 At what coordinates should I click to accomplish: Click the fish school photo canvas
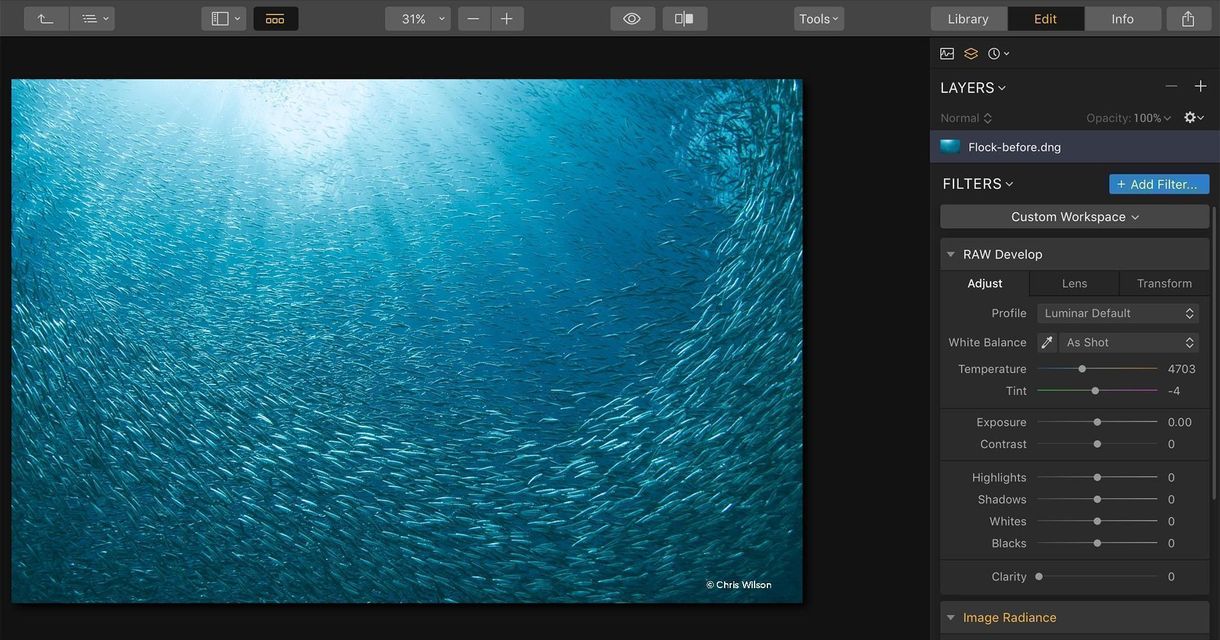pos(407,341)
